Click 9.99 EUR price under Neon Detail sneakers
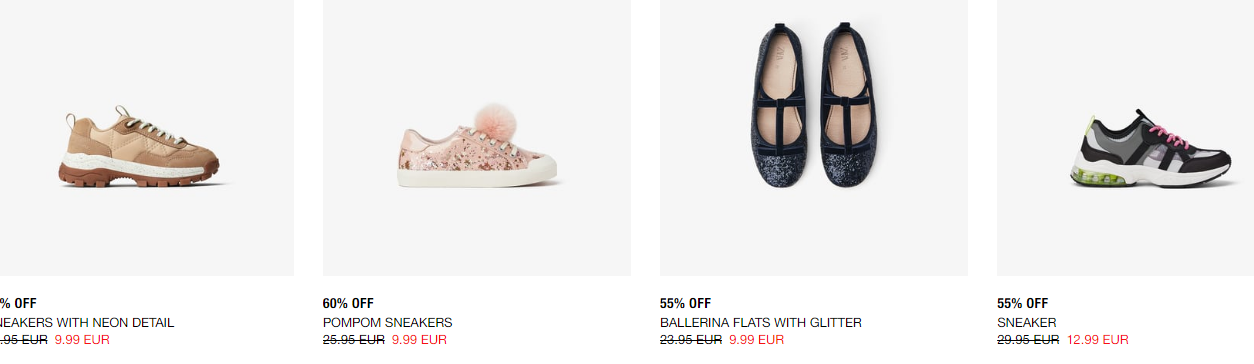The image size is (1254, 364). pyautogui.click(x=82, y=340)
